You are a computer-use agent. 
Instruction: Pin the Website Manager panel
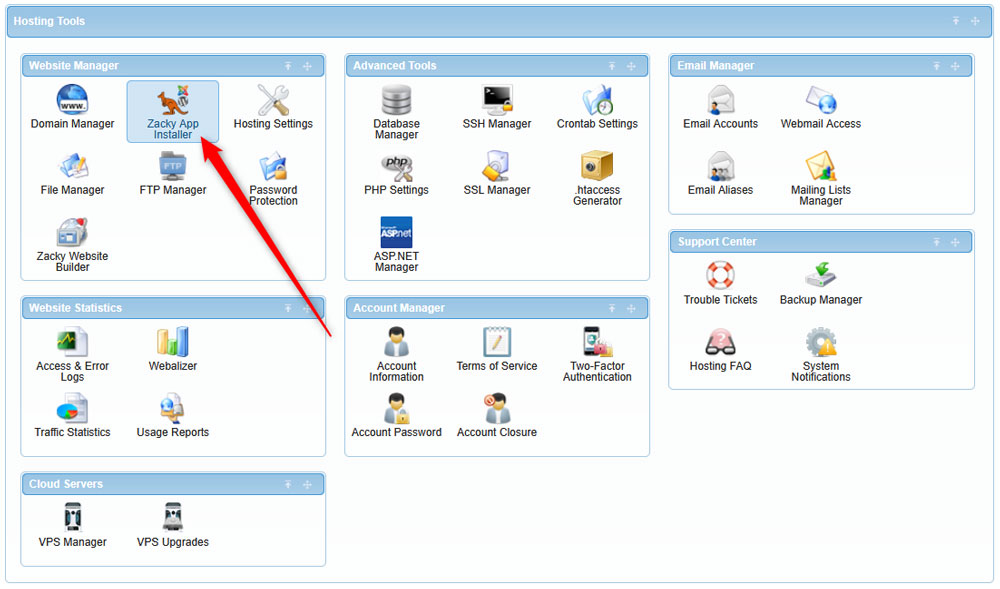pos(288,65)
